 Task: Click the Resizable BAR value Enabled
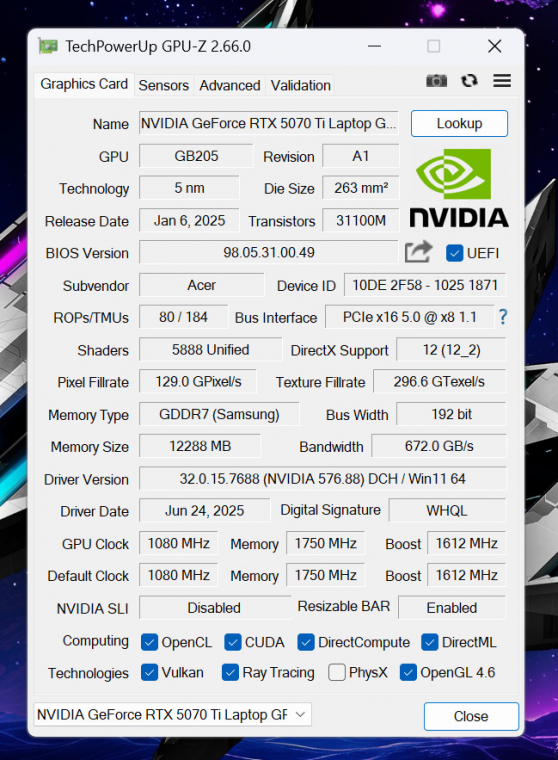click(452, 608)
